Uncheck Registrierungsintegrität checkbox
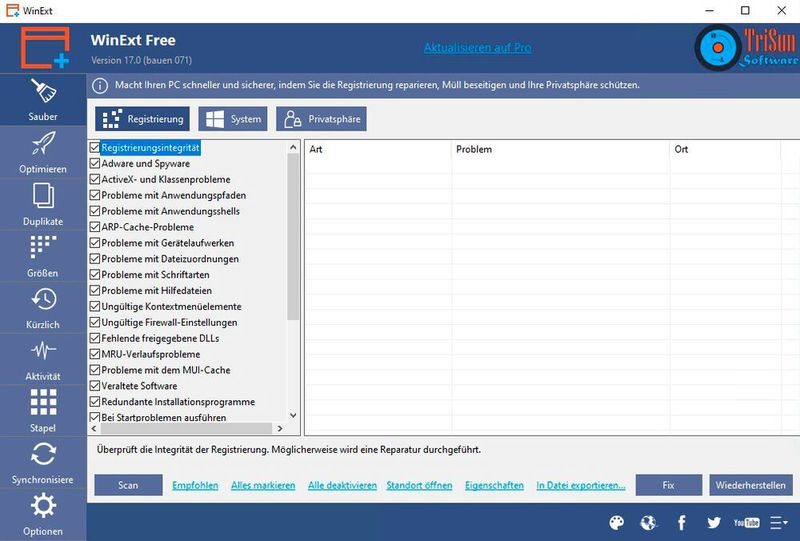Image resolution: width=800 pixels, height=541 pixels. pos(94,147)
